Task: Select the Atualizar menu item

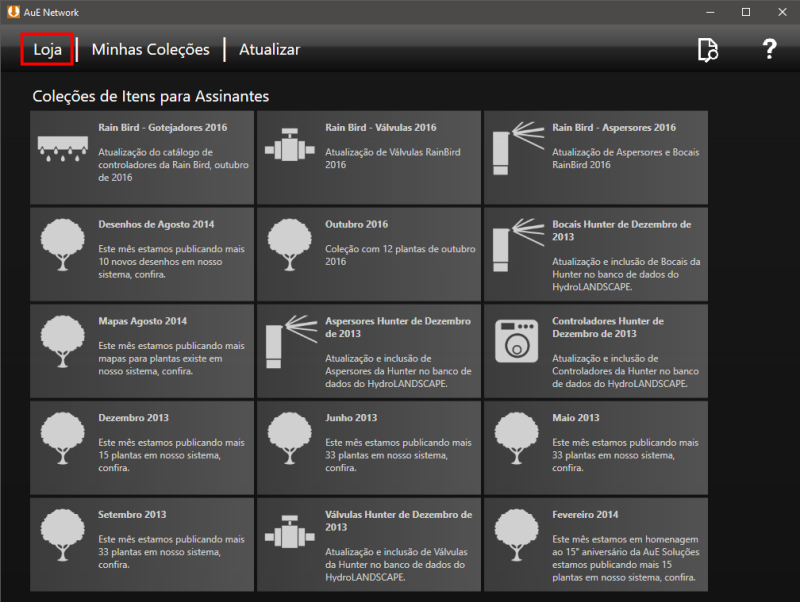Action: tap(269, 49)
